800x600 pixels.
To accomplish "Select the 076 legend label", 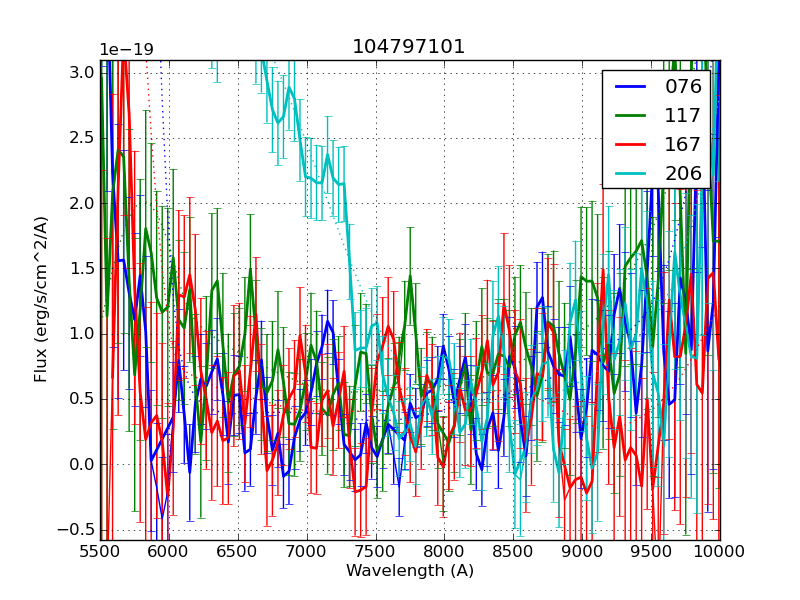I will pyautogui.click(x=683, y=86).
